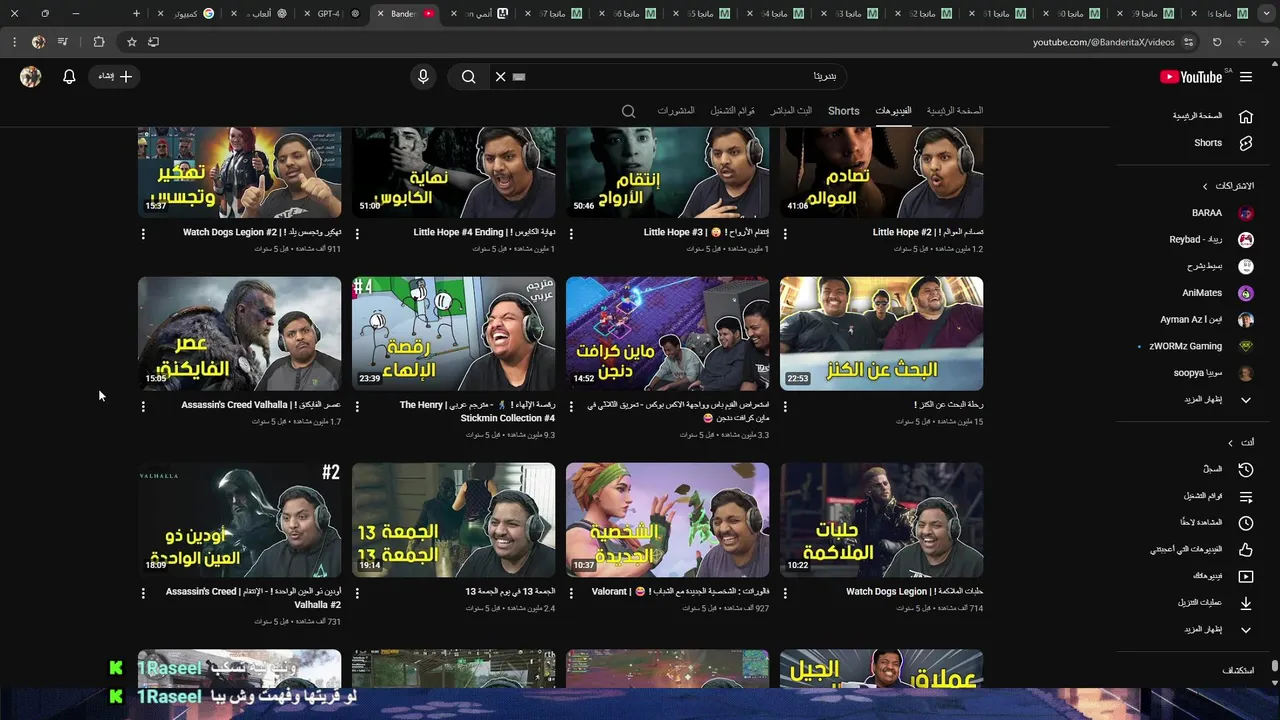Search within channel using tab-row magnifier
Viewport: 1280px width, 720px height.
[x=628, y=111]
